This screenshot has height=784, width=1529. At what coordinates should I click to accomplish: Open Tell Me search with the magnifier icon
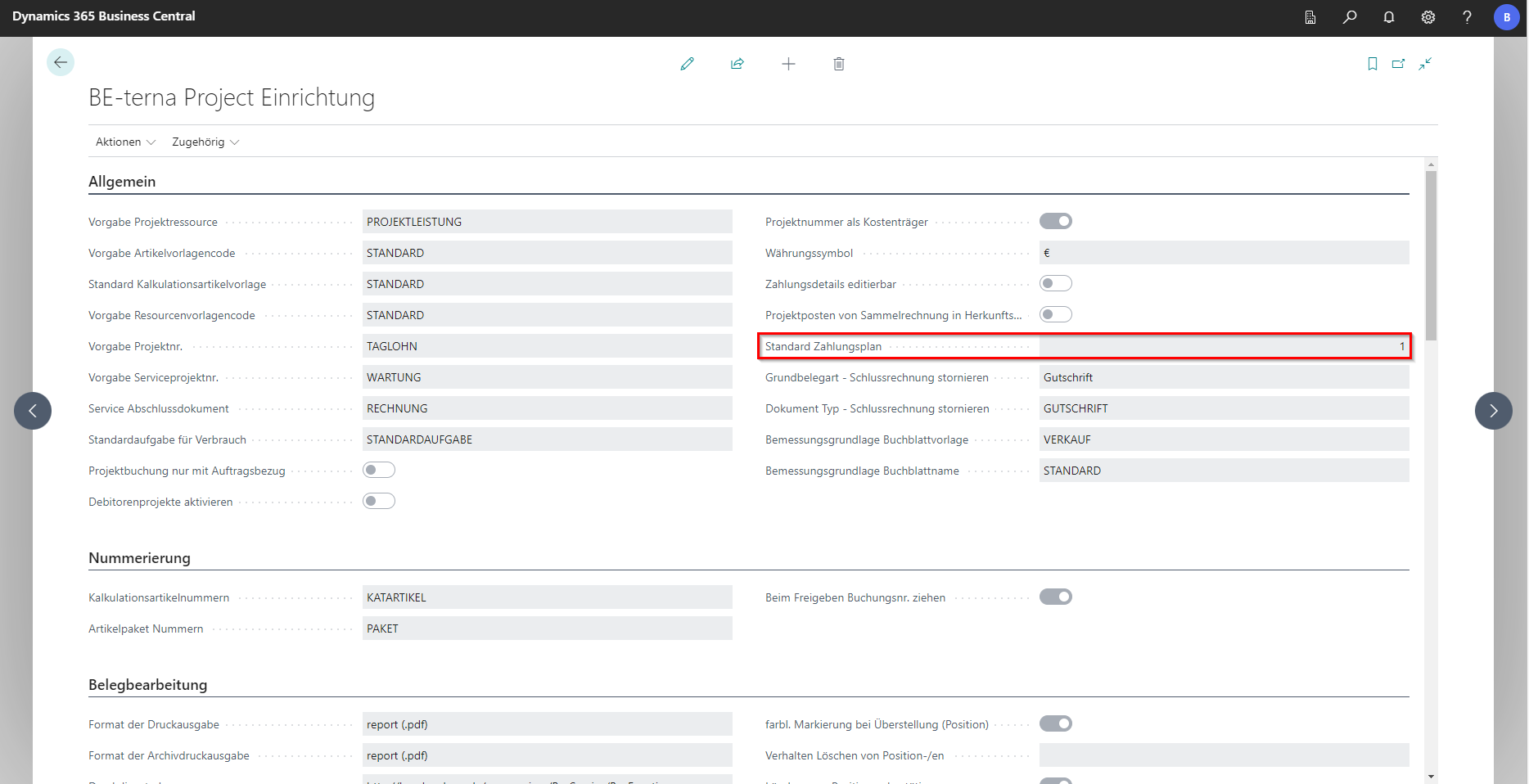1350,16
